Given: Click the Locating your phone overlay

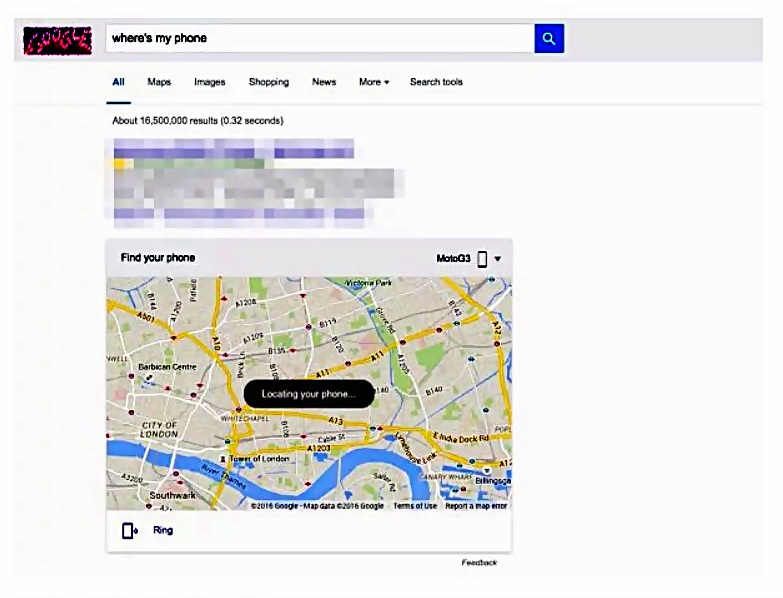Looking at the screenshot, I should click(309, 394).
